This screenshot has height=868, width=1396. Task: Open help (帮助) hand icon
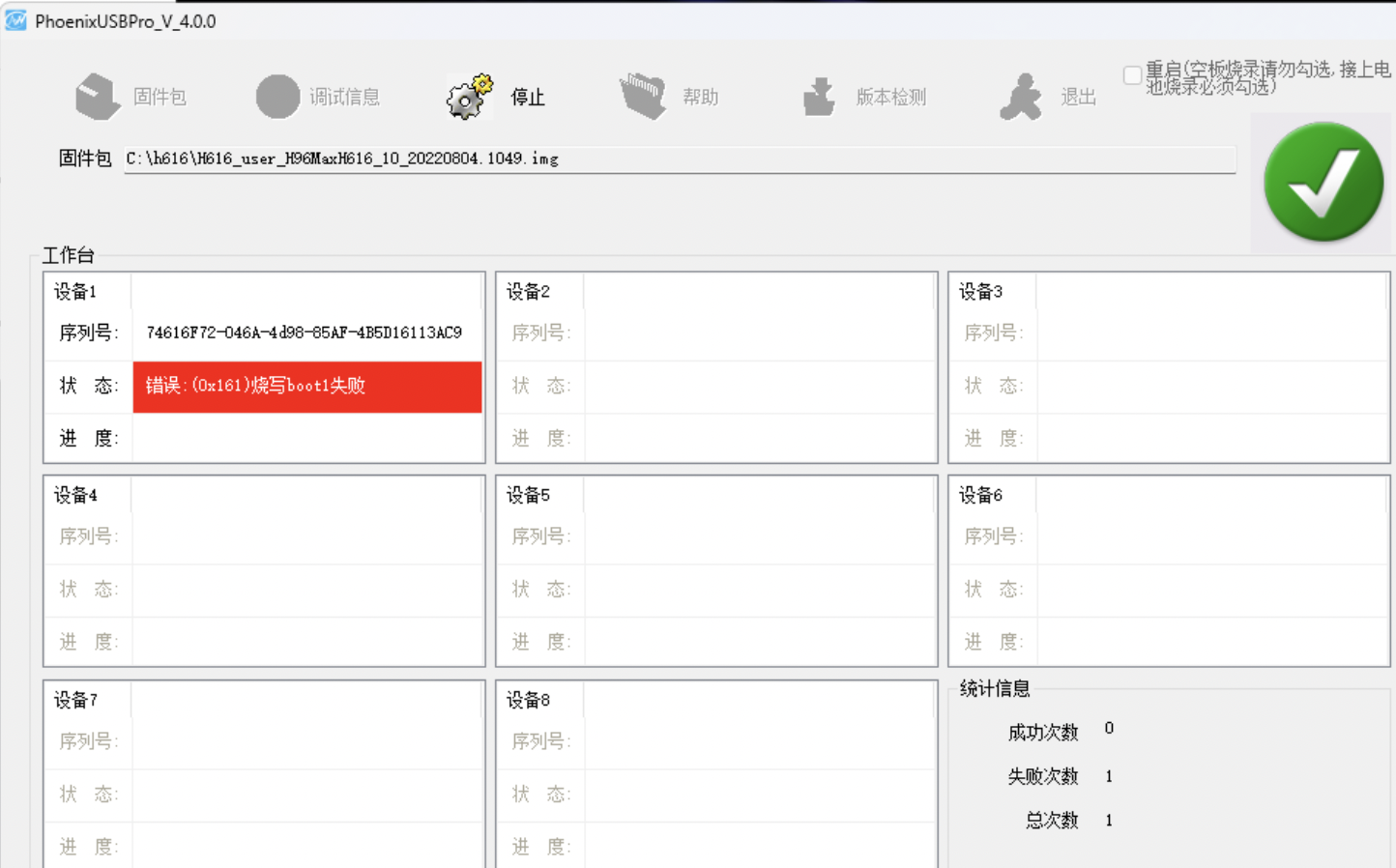coord(643,97)
